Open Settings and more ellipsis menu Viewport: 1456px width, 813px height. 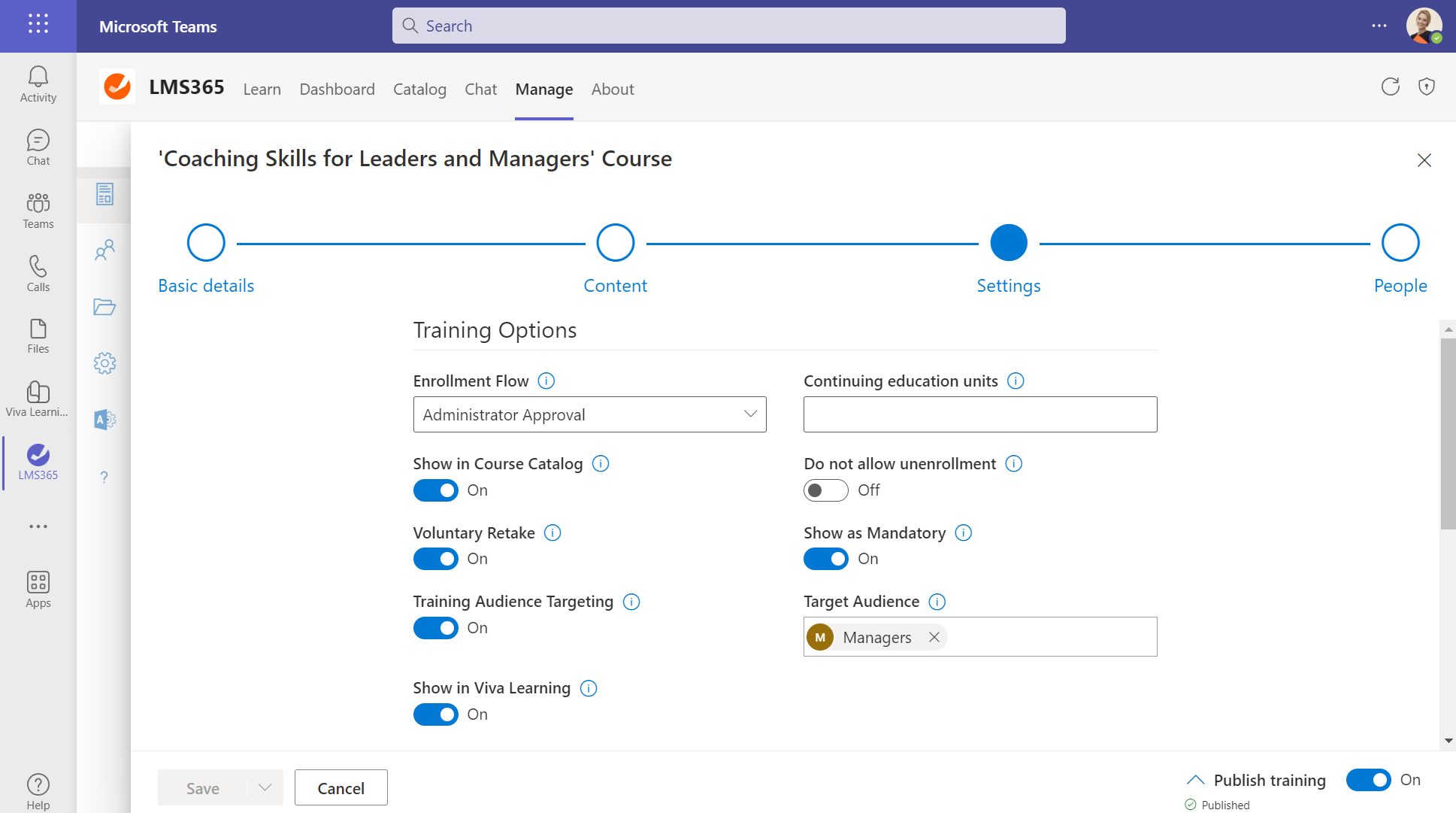pyautogui.click(x=1379, y=26)
